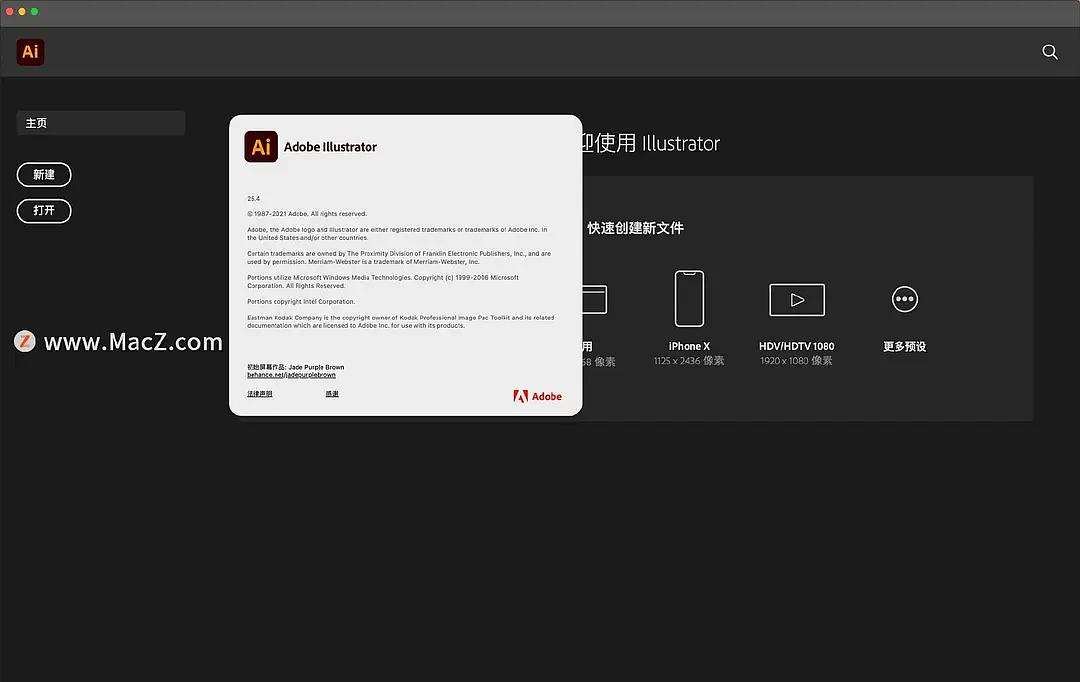The image size is (1080, 682).
Task: Click the 感谢 acknowledgments link
Action: (331, 393)
